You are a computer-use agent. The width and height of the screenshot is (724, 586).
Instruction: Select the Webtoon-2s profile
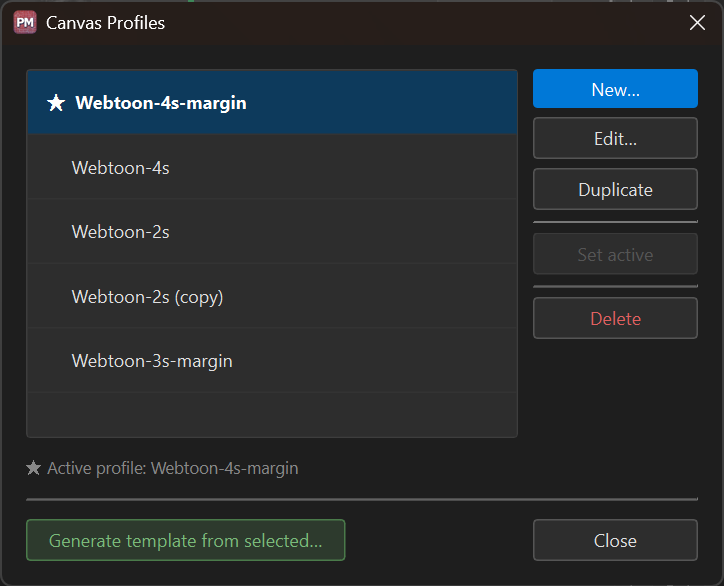coord(272,231)
